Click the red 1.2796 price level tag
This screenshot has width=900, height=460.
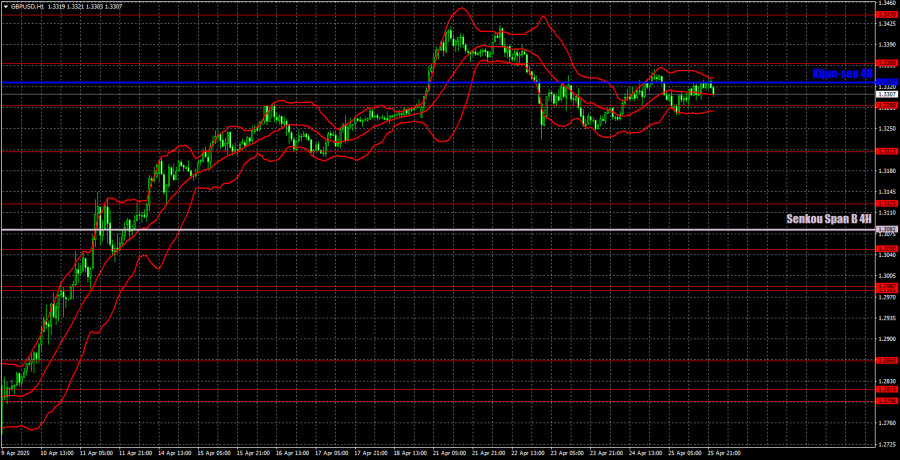pos(887,401)
